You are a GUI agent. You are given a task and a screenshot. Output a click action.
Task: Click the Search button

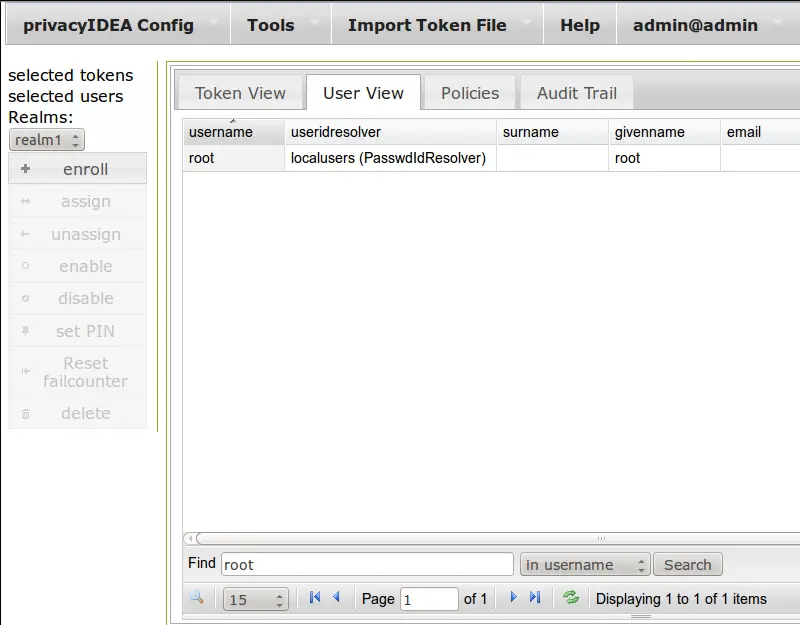(688, 564)
